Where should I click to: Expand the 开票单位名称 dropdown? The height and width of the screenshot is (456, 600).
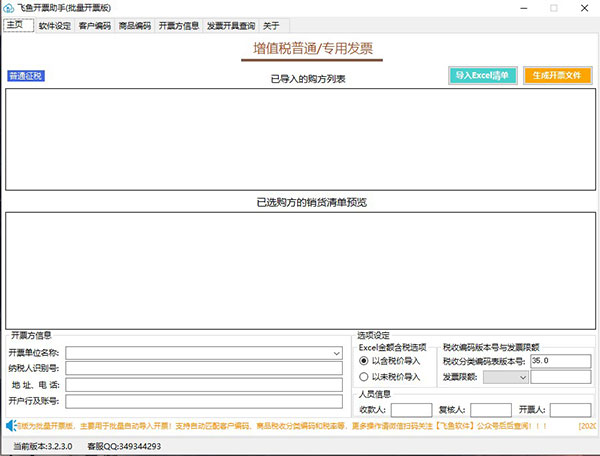(x=337, y=352)
